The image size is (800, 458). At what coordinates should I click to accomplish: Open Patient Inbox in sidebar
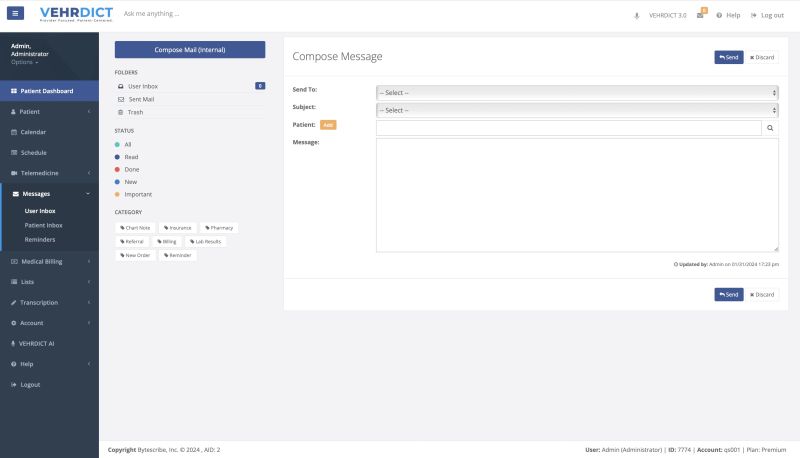[43, 225]
